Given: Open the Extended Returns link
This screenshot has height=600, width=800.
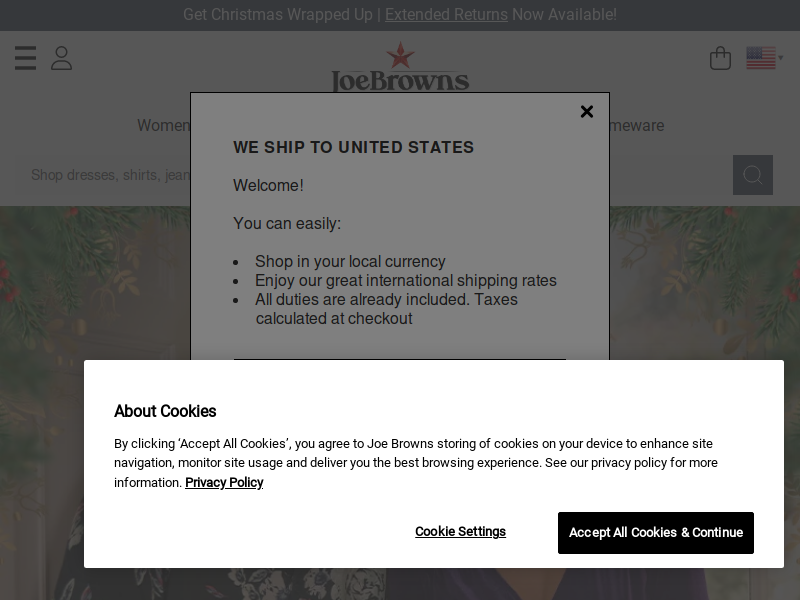Looking at the screenshot, I should pyautogui.click(x=446, y=15).
